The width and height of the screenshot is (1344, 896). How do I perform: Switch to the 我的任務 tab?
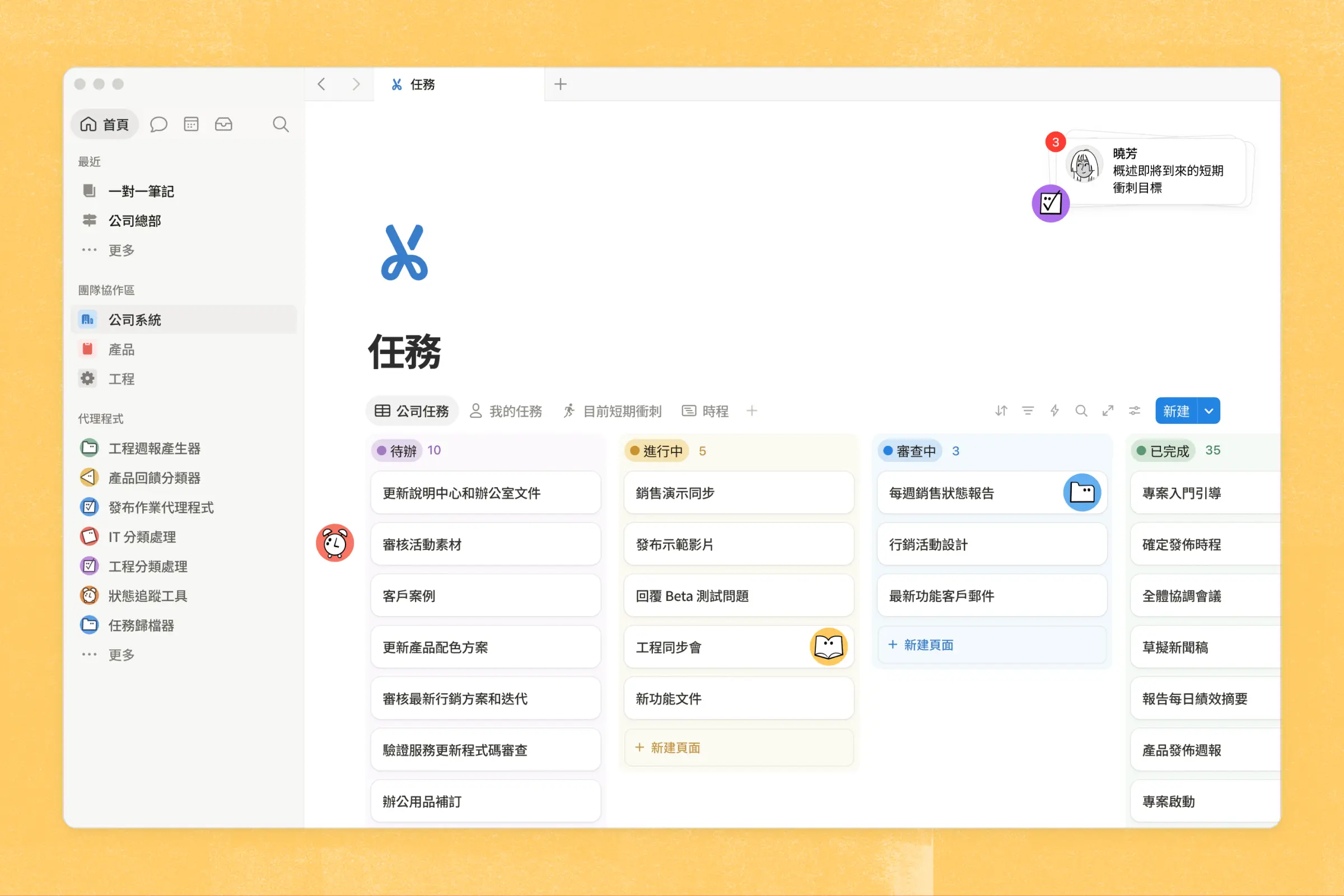pyautogui.click(x=506, y=411)
